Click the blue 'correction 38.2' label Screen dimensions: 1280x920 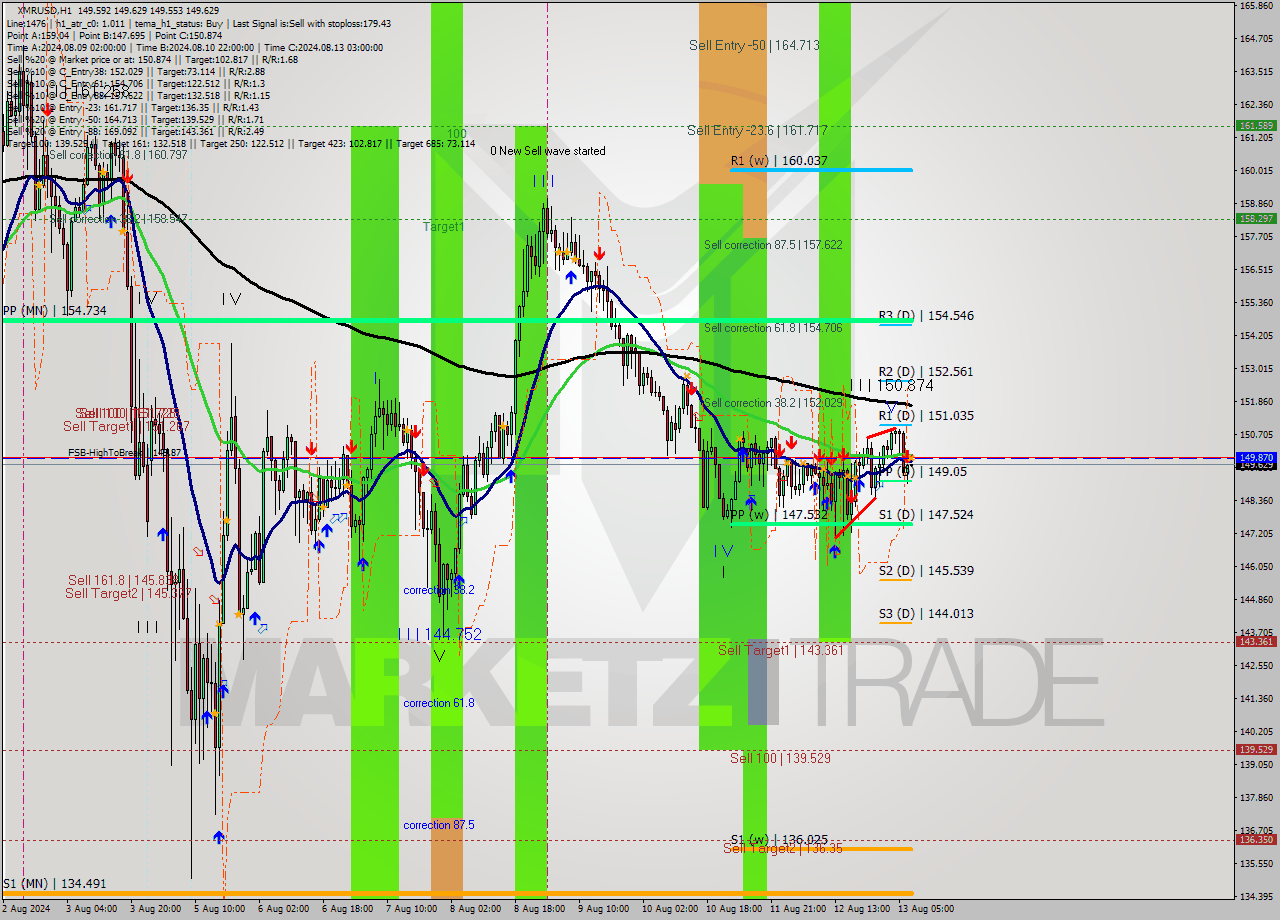point(439,590)
